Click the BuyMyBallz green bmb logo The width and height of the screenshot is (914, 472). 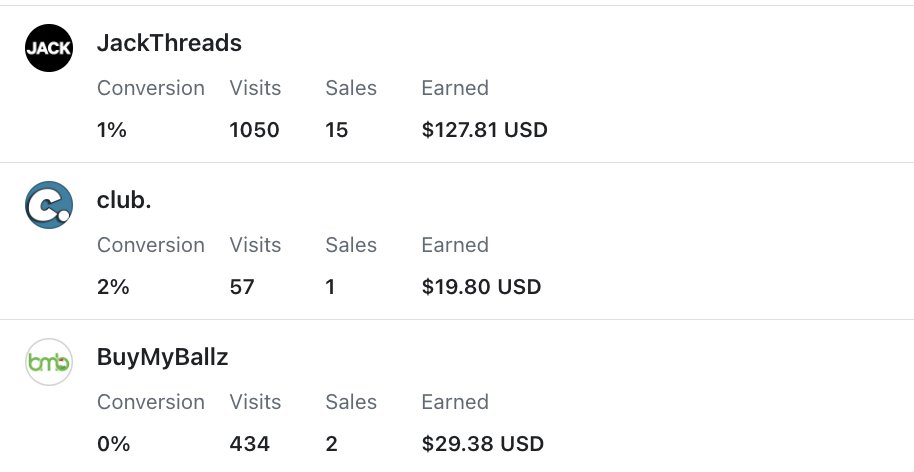click(49, 362)
